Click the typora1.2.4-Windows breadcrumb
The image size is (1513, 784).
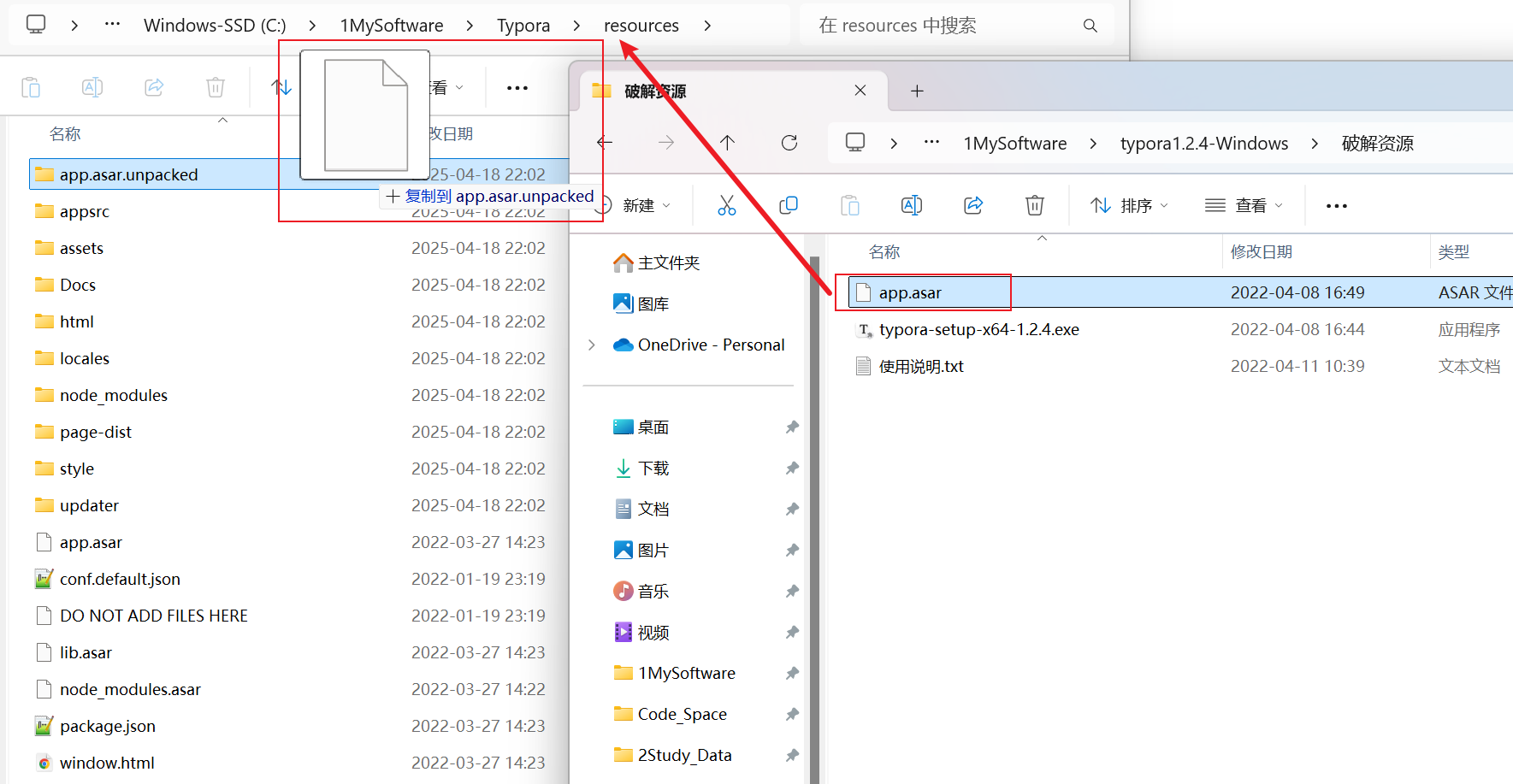click(1204, 144)
